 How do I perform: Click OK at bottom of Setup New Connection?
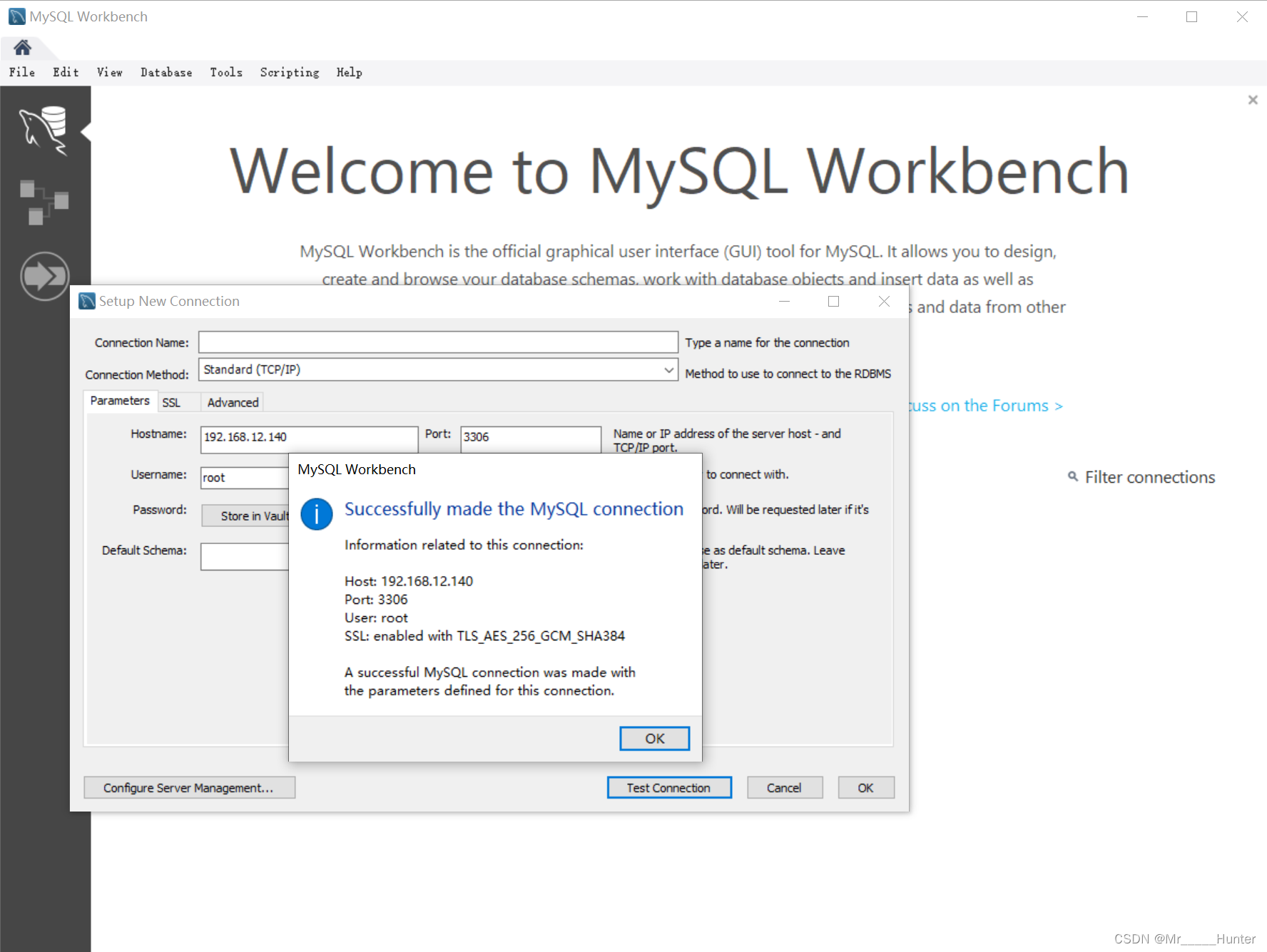[865, 787]
